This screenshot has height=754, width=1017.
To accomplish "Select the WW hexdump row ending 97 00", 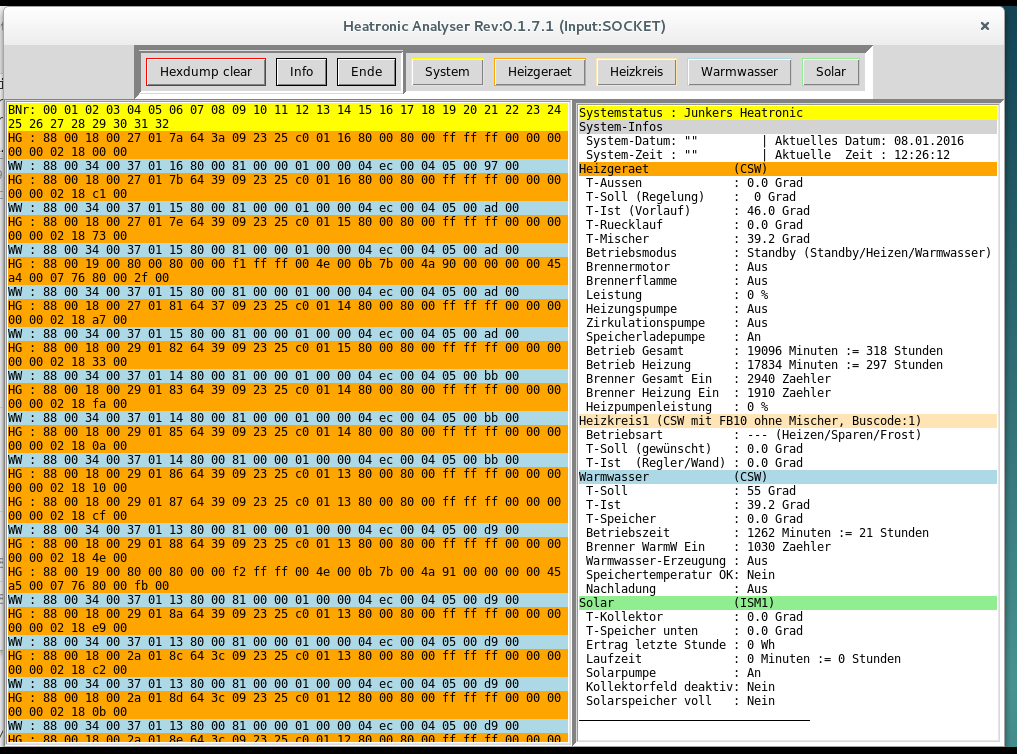I will click(x=287, y=166).
